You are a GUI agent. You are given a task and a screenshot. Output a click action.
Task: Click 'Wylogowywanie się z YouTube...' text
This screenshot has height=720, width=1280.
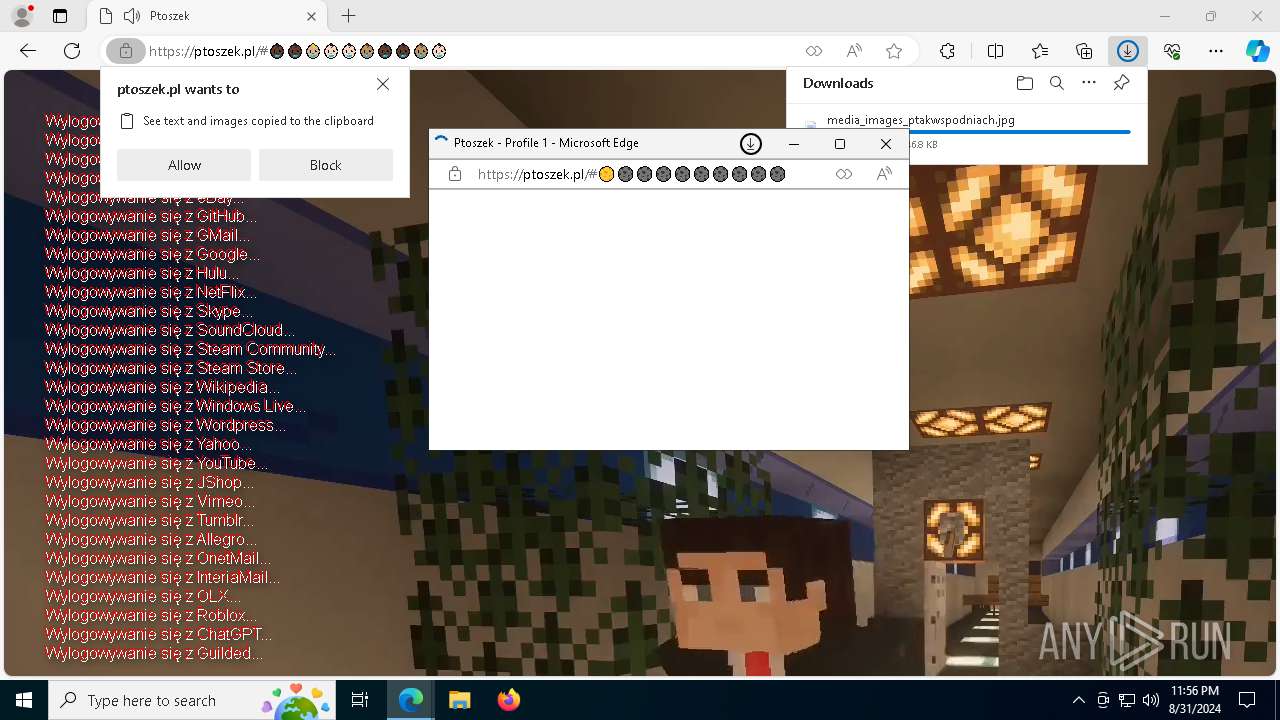[x=157, y=463]
